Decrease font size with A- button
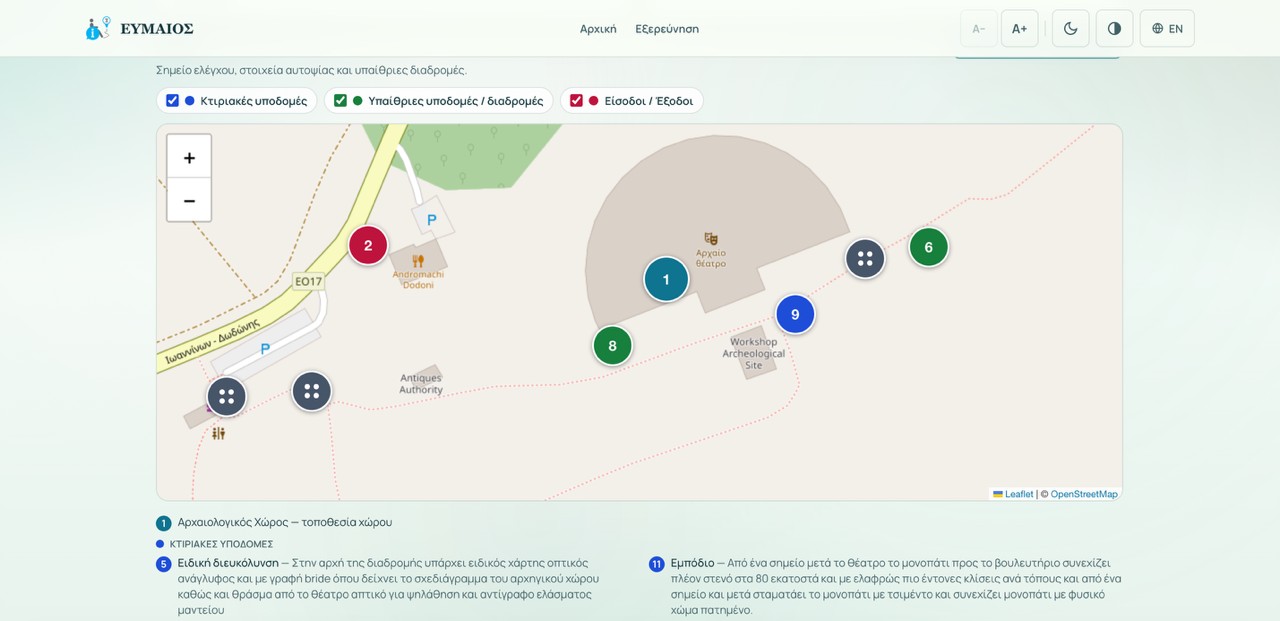Image resolution: width=1280 pixels, height=621 pixels. click(x=979, y=28)
